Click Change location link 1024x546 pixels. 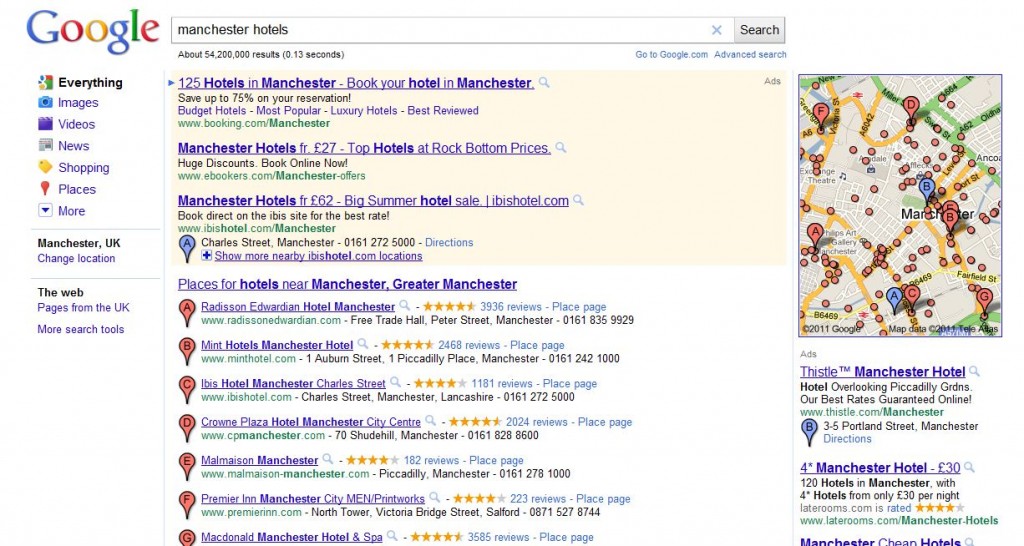(76, 259)
